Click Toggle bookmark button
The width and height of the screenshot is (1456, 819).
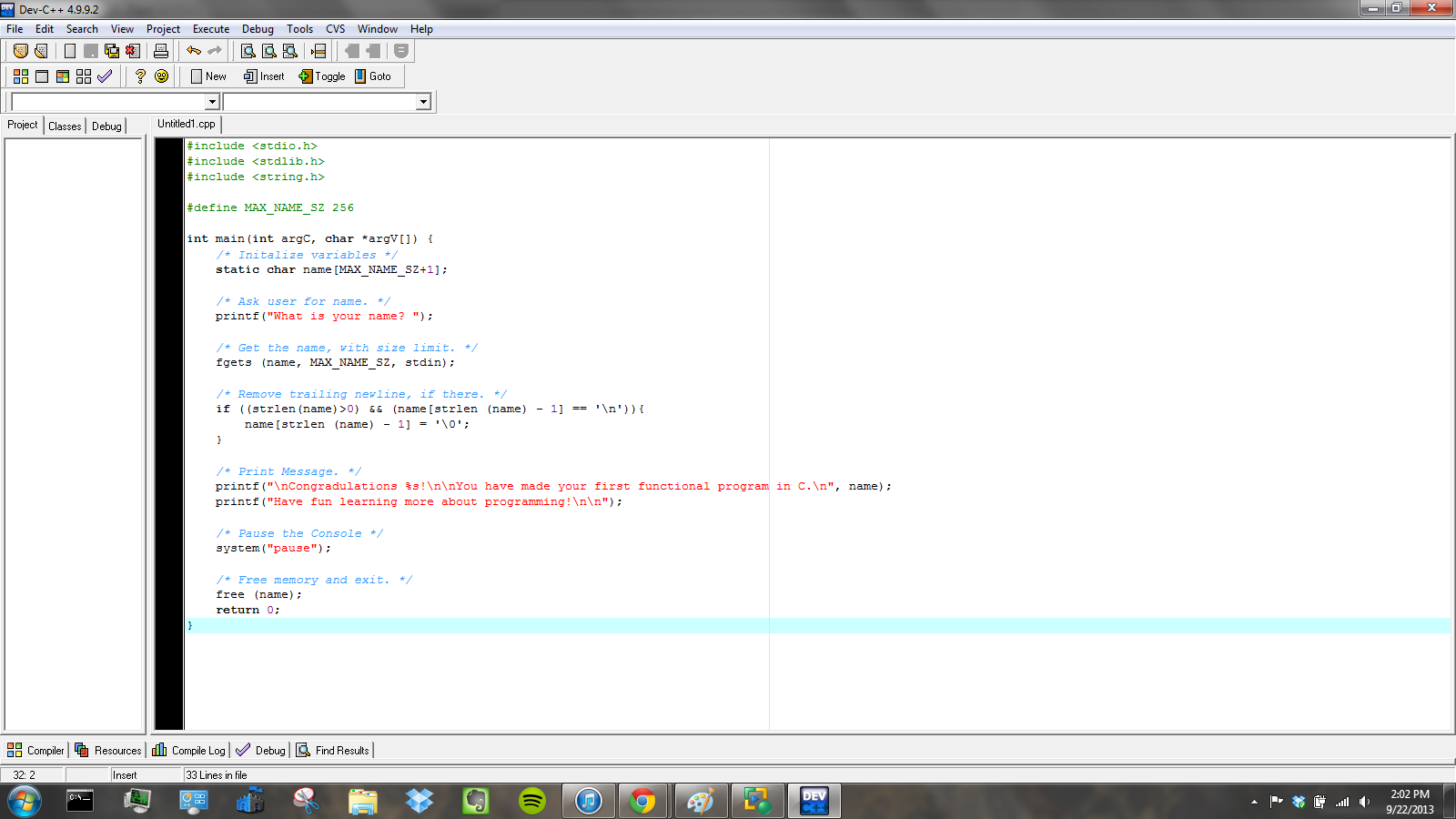[x=321, y=76]
